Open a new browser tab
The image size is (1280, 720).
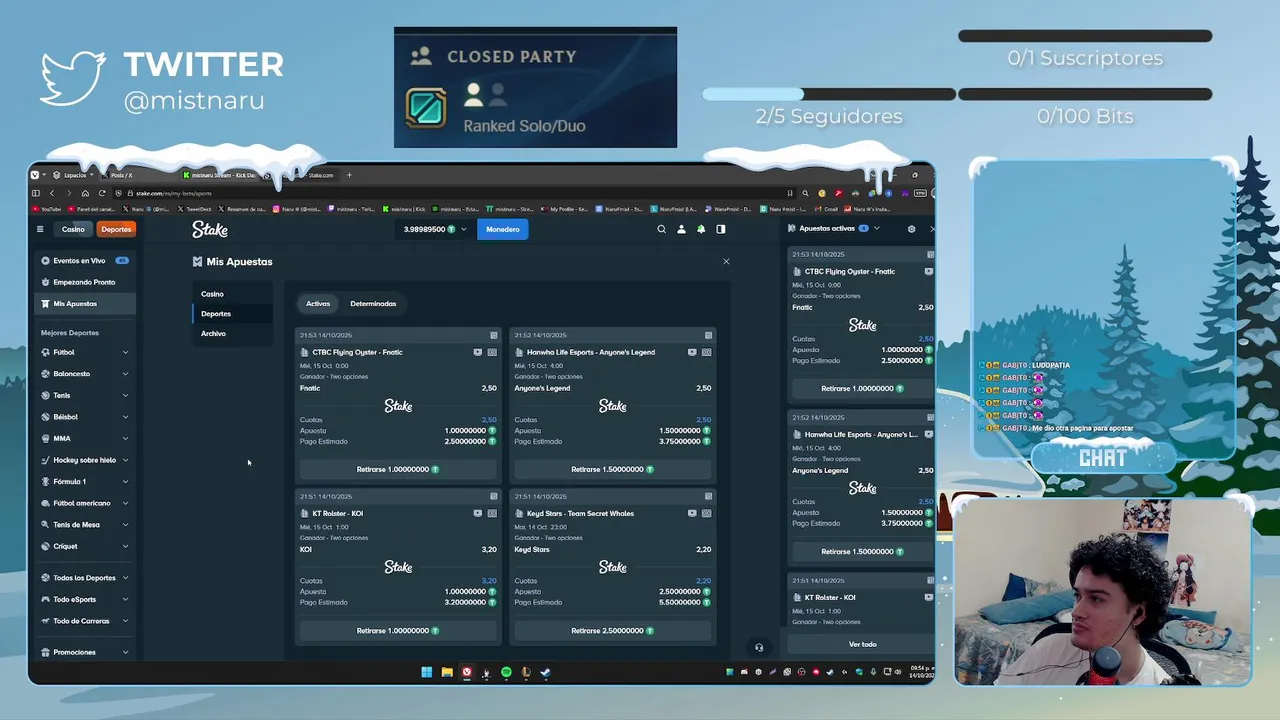349,175
